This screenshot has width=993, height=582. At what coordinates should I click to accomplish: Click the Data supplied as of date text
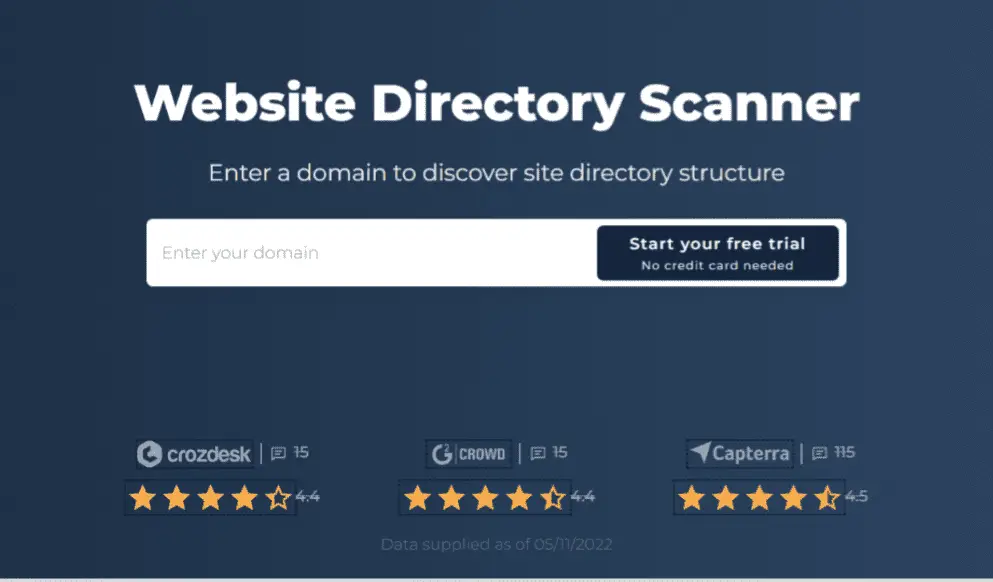(496, 545)
